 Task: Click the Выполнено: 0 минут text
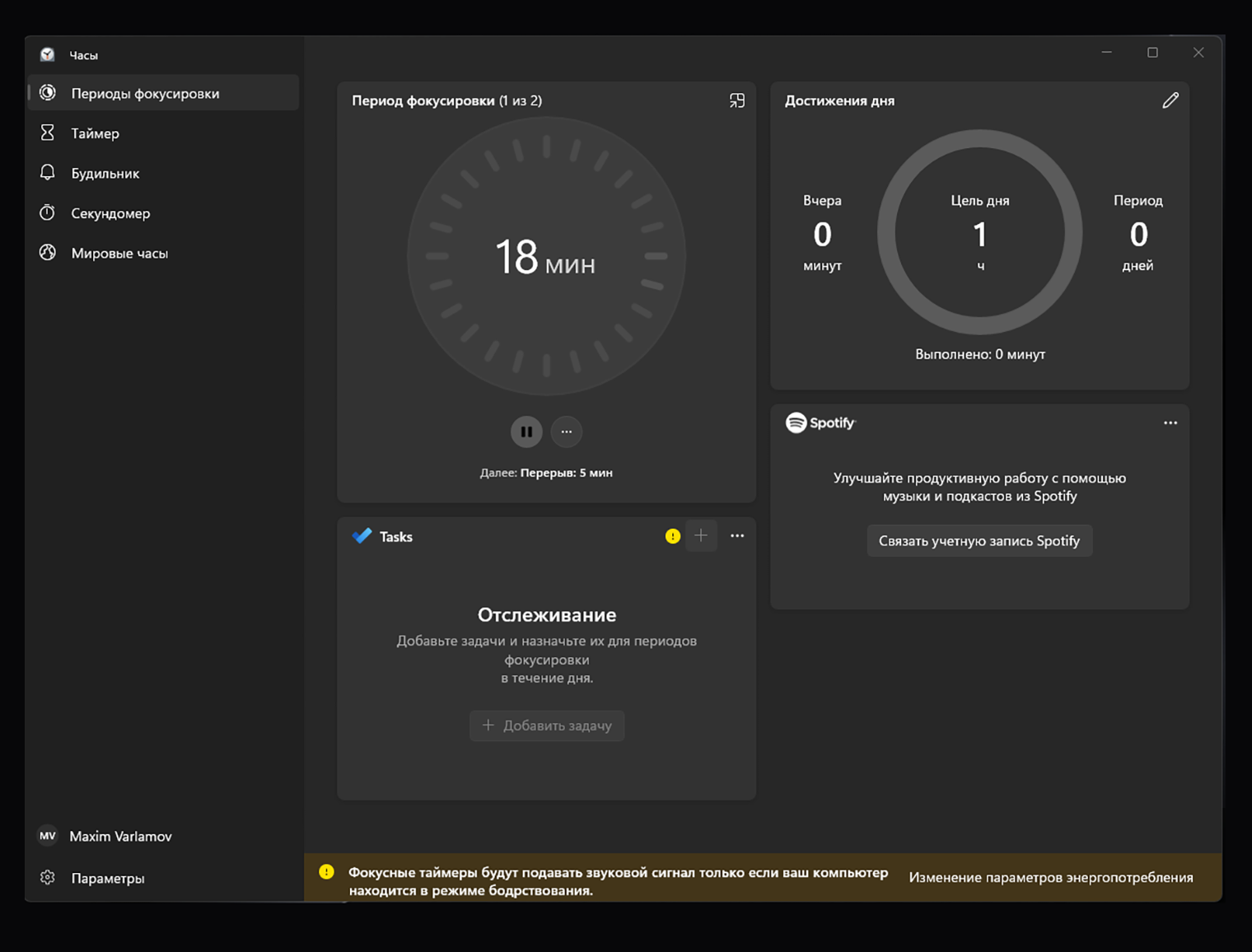(x=980, y=354)
